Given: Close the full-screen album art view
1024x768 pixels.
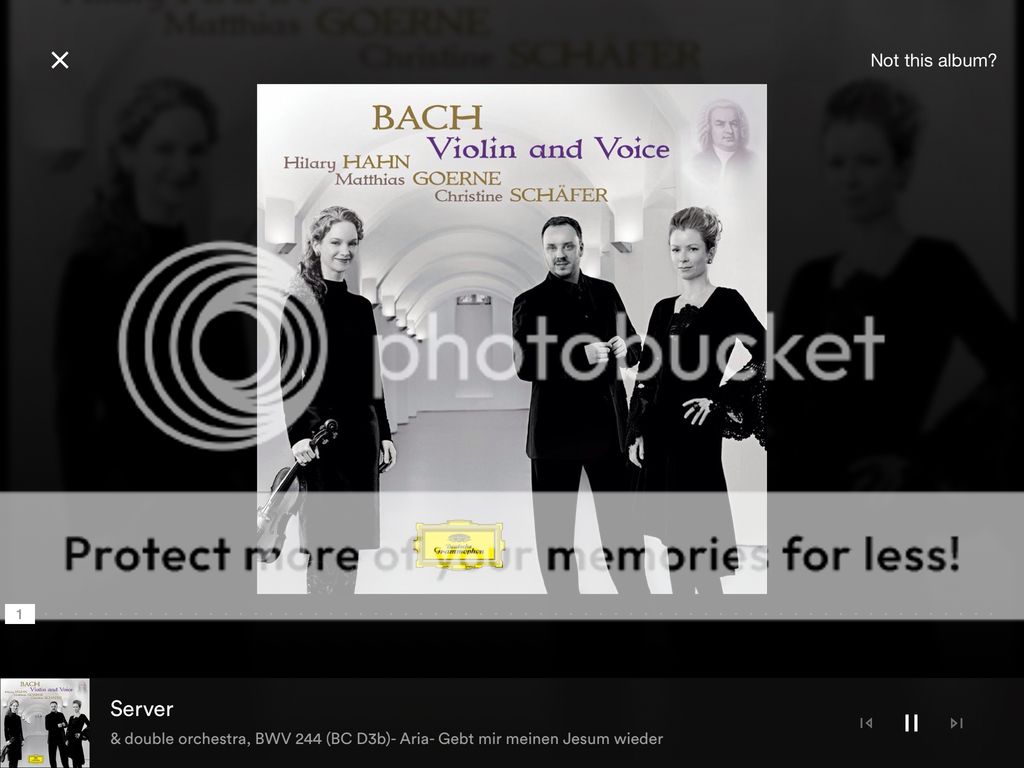Looking at the screenshot, I should point(59,60).
